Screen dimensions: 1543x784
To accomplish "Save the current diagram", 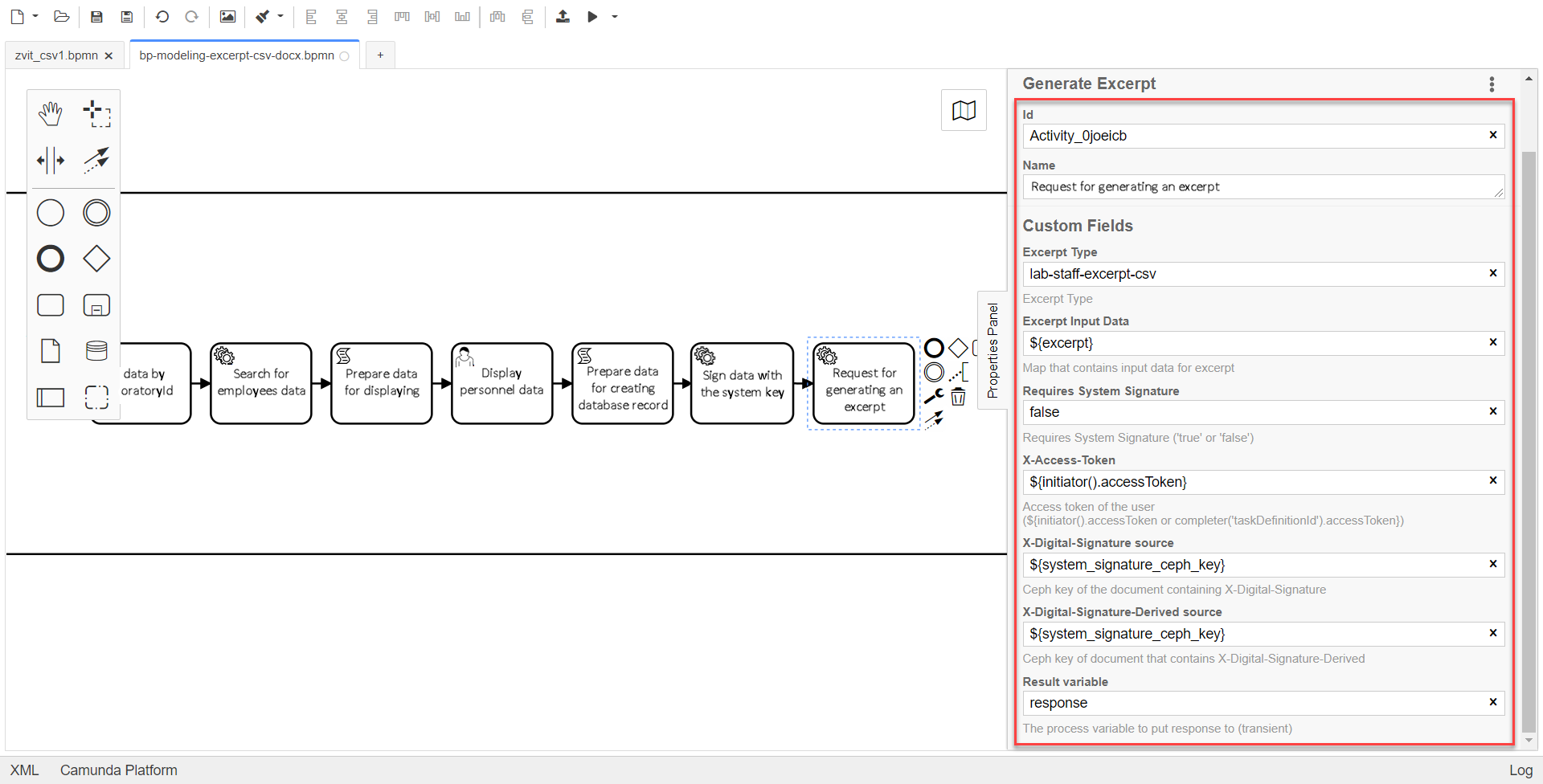I will click(96, 17).
